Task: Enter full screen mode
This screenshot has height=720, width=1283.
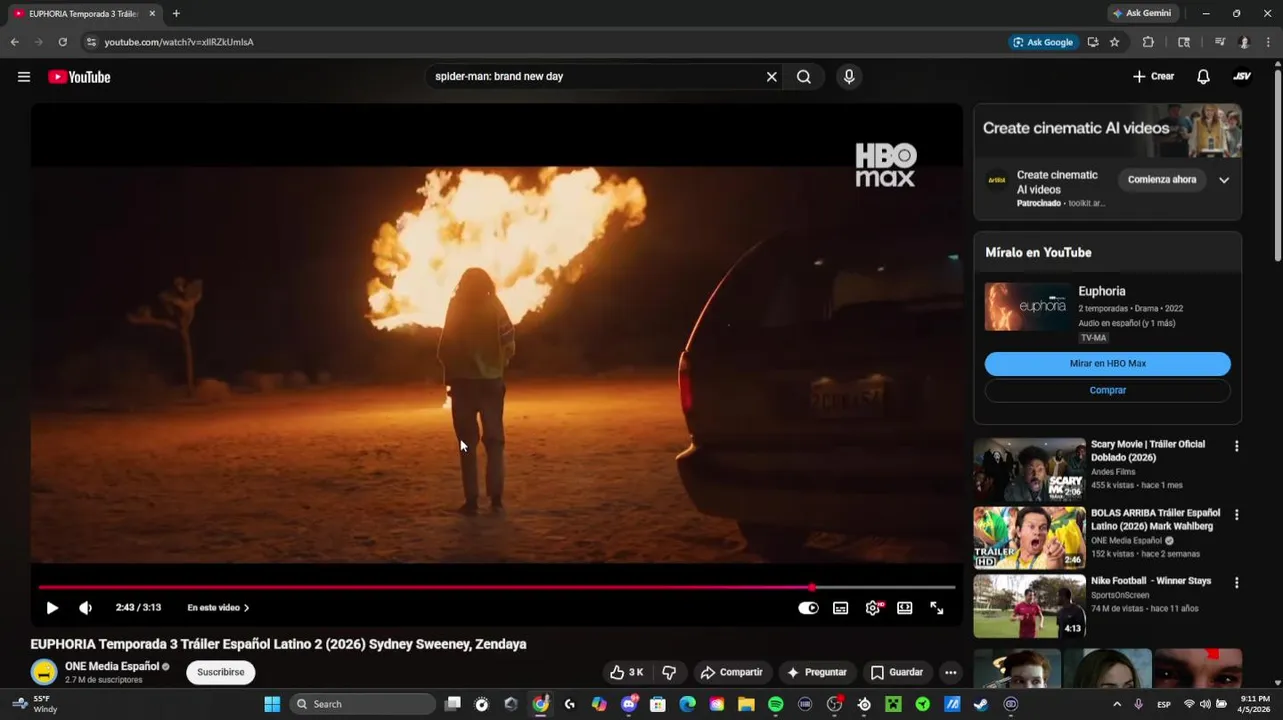Action: (937, 608)
